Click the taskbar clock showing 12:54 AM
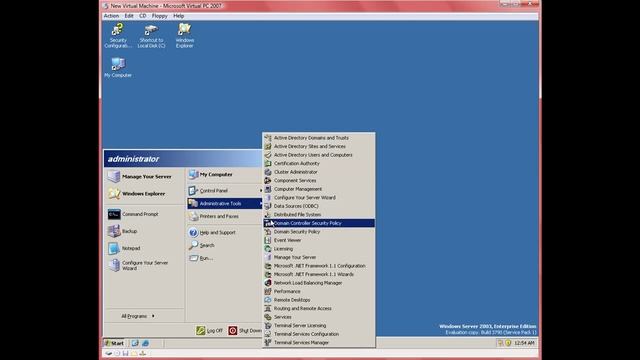Screen dimensions: 640x360 (524, 343)
